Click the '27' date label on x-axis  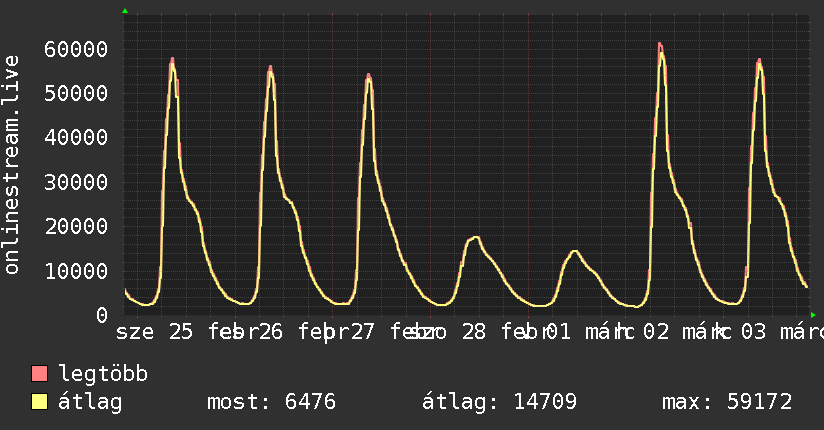coord(362,332)
